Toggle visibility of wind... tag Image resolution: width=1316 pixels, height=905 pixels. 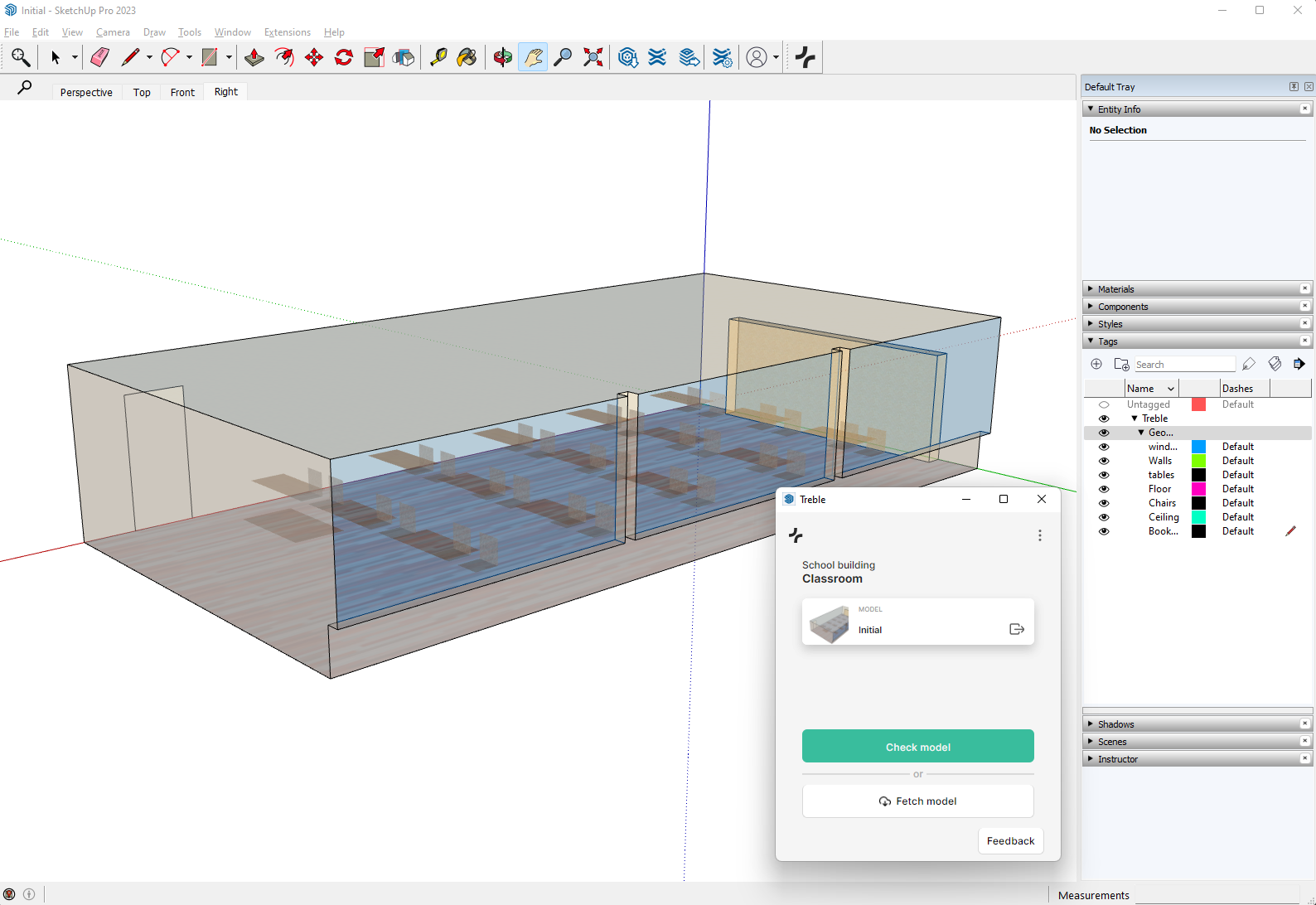click(1104, 447)
